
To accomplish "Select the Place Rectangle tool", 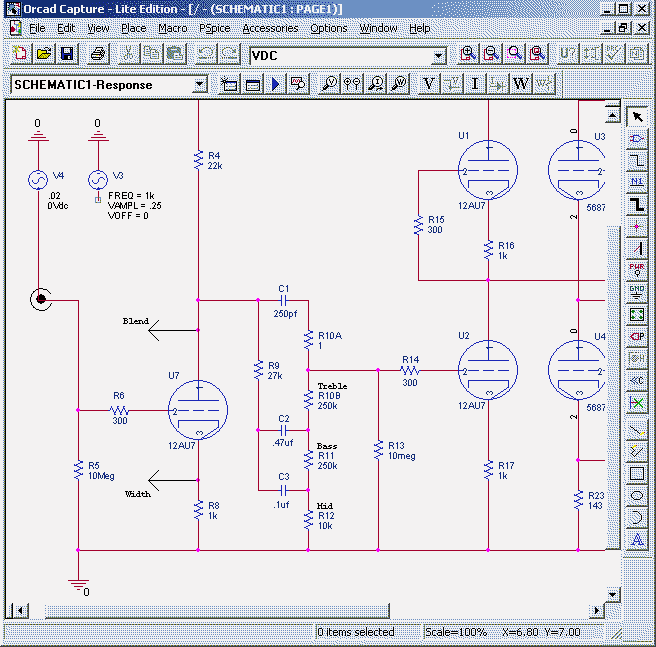I will (x=637, y=472).
